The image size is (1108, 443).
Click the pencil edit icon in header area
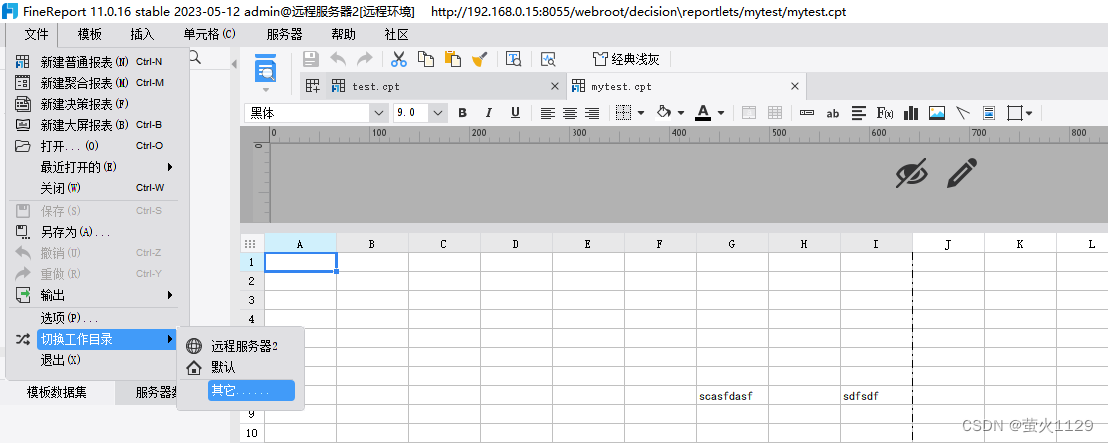pos(962,173)
